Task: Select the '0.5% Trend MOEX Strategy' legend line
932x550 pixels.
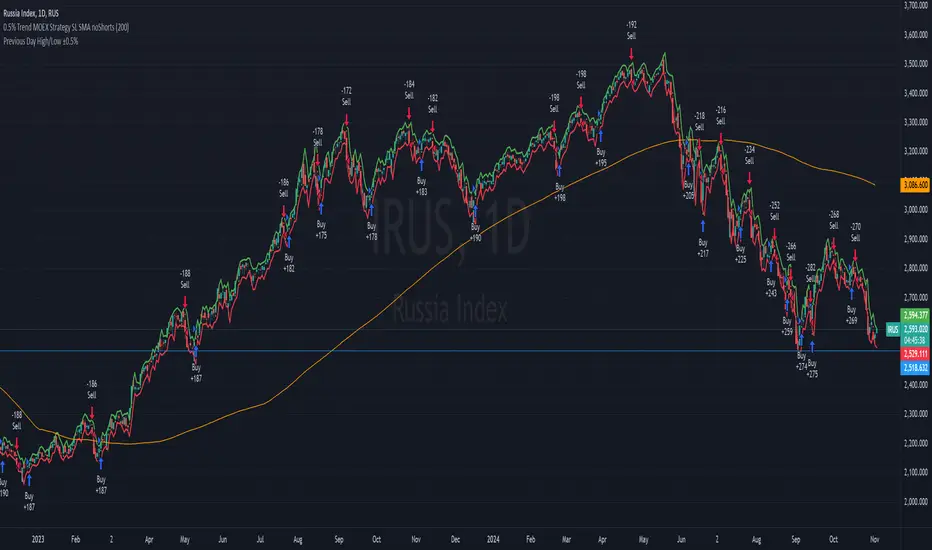Action: (66, 27)
